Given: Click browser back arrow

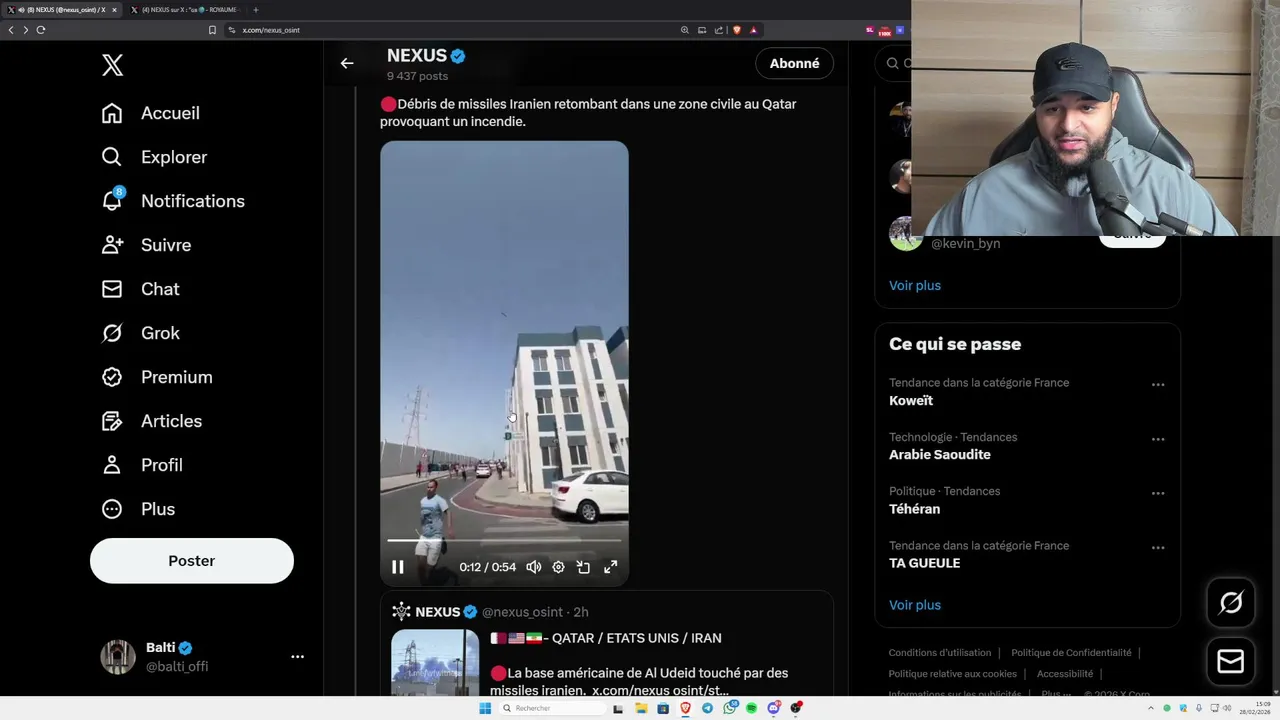Looking at the screenshot, I should (x=11, y=30).
